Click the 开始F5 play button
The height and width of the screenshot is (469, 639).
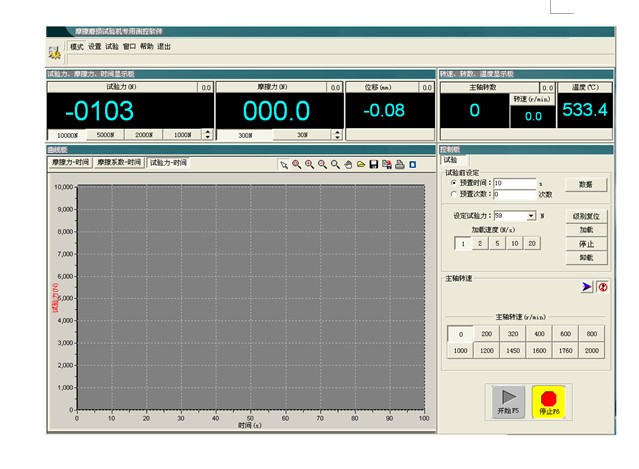[x=508, y=401]
